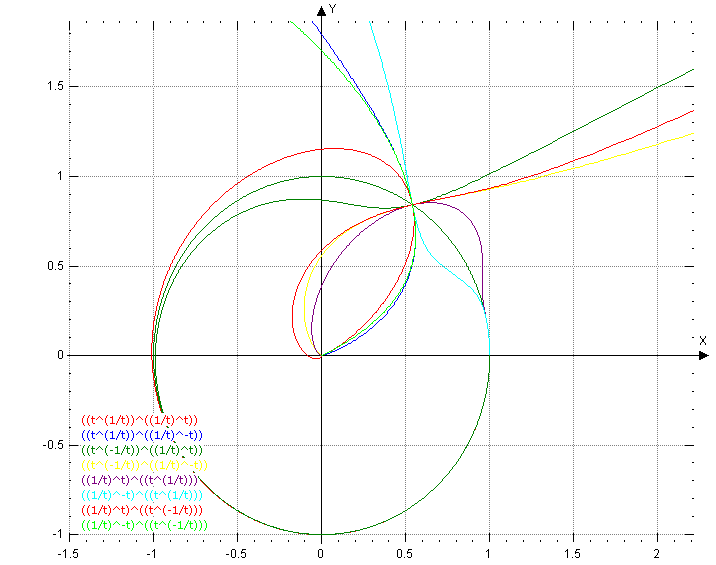
Task: Click the X axis label
Action: point(703,341)
